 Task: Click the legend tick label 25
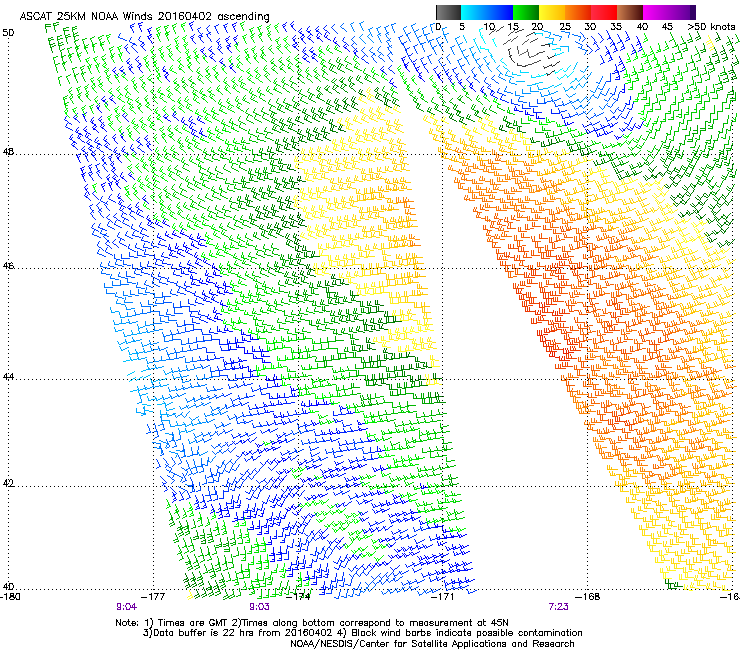click(x=565, y=27)
